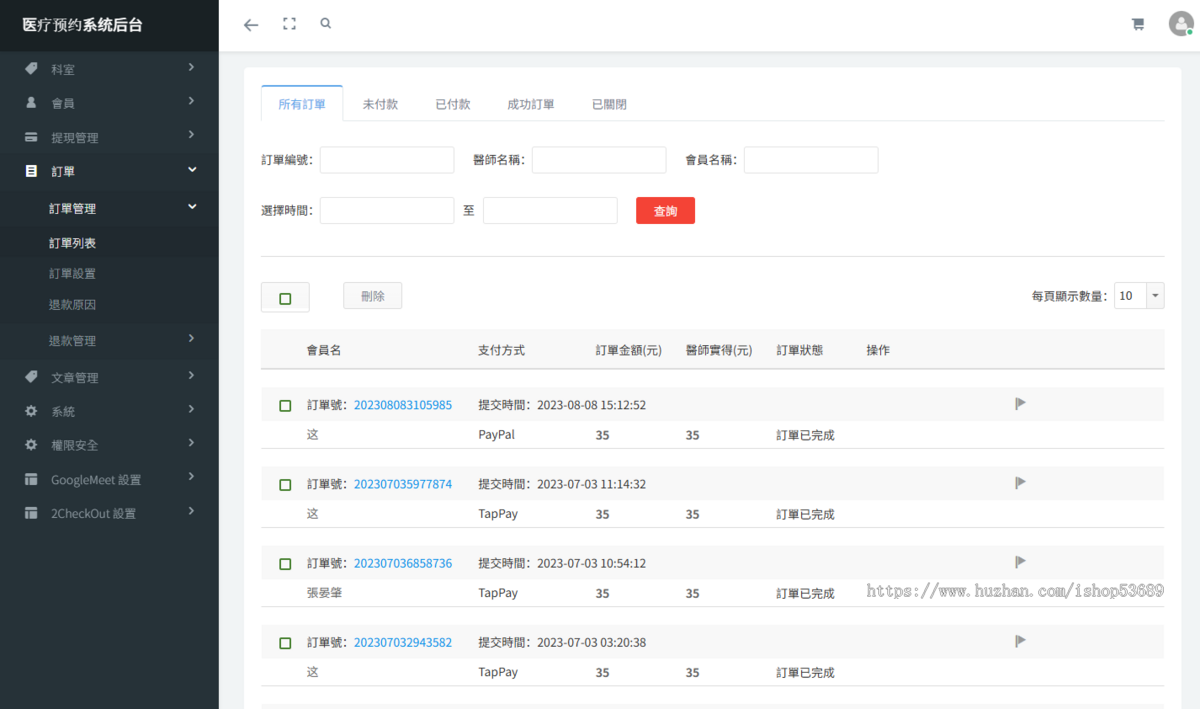Click the back arrow icon in top bar

coord(251,25)
